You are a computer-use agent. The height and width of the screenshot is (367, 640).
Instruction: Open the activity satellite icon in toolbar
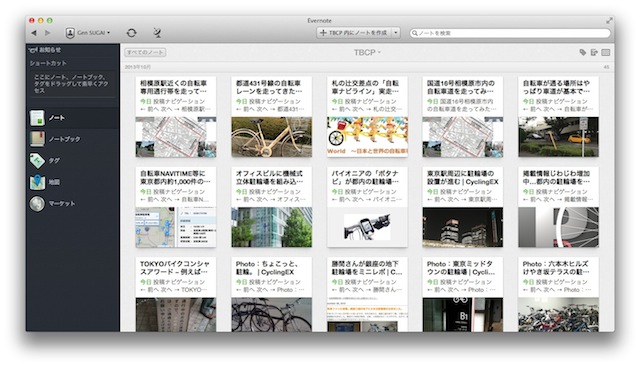[157, 33]
